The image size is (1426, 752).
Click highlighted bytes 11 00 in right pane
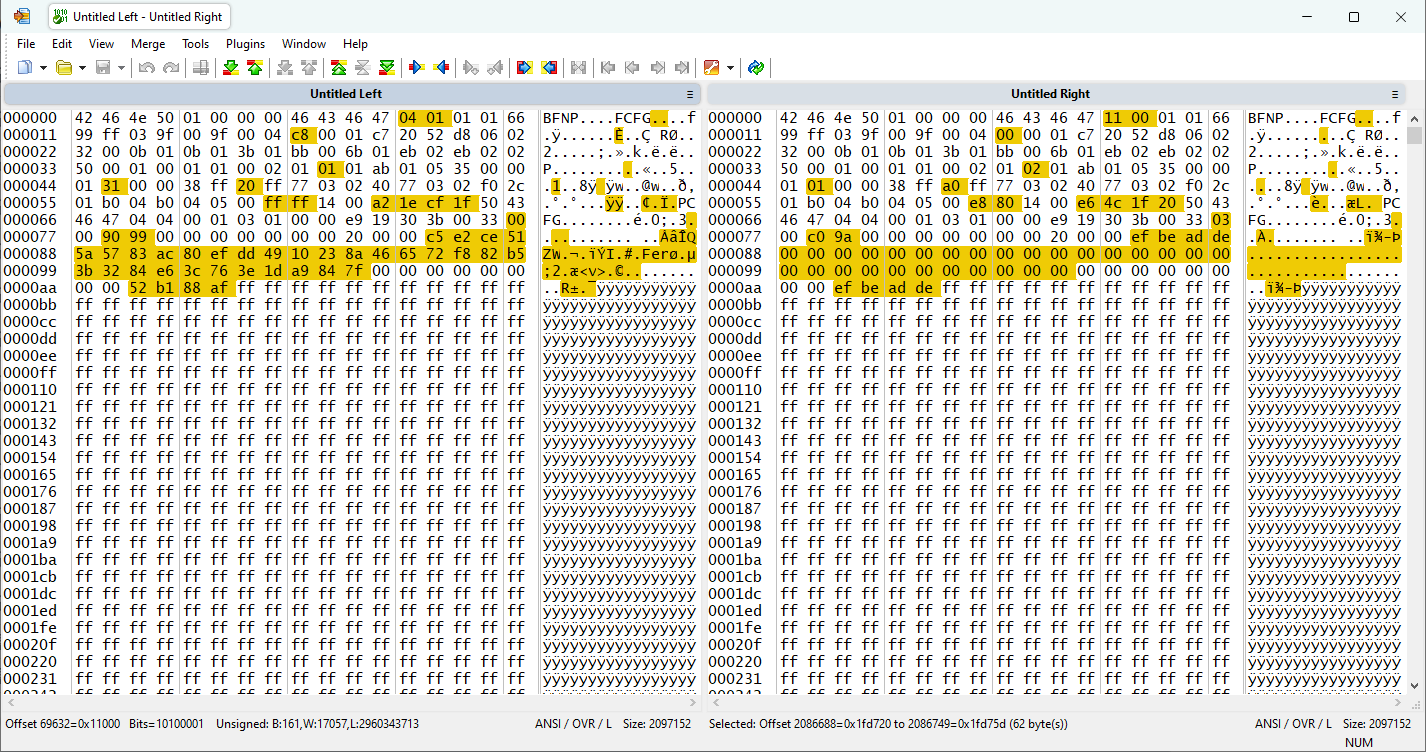[1129, 118]
